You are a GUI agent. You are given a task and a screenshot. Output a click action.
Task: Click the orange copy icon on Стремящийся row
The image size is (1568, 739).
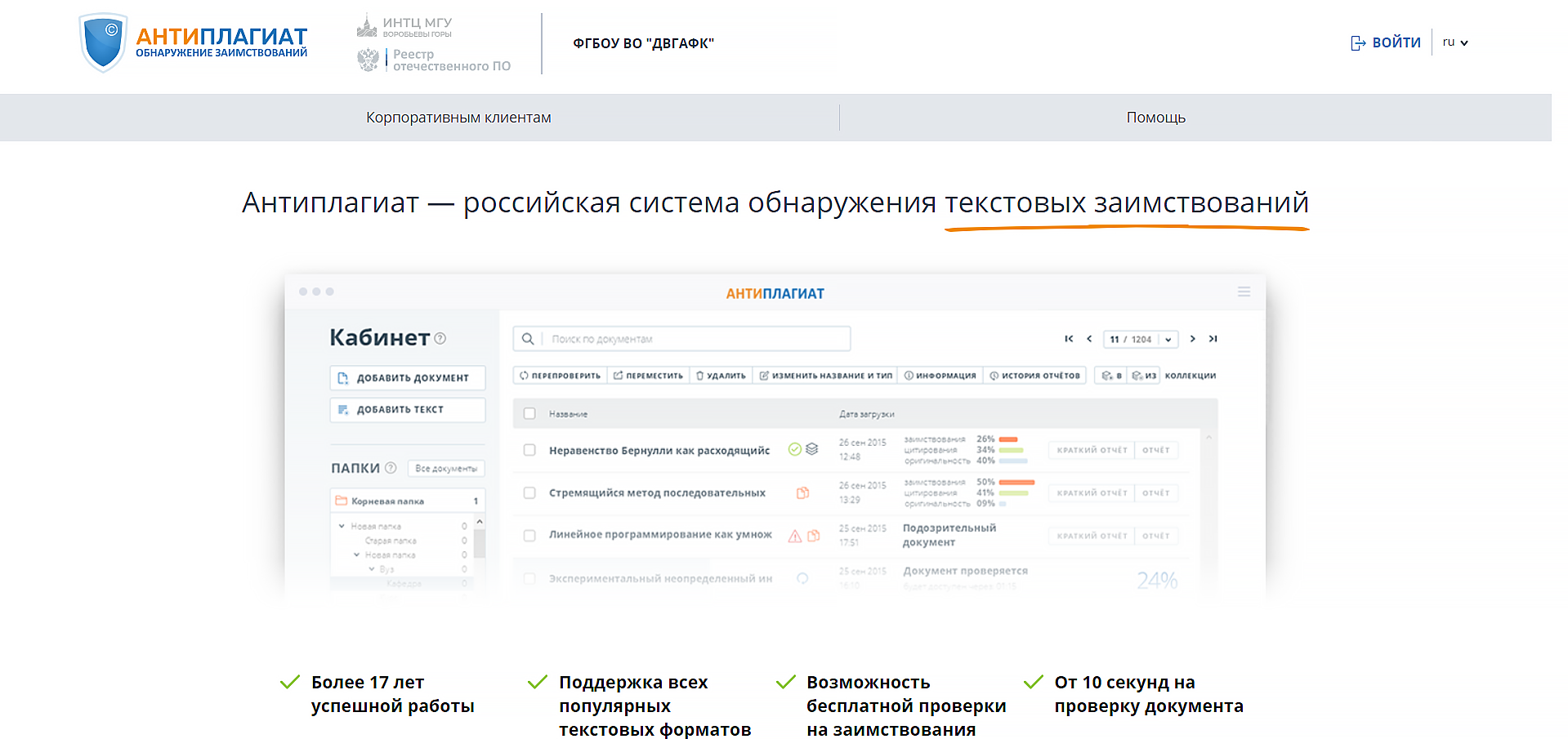pos(802,492)
